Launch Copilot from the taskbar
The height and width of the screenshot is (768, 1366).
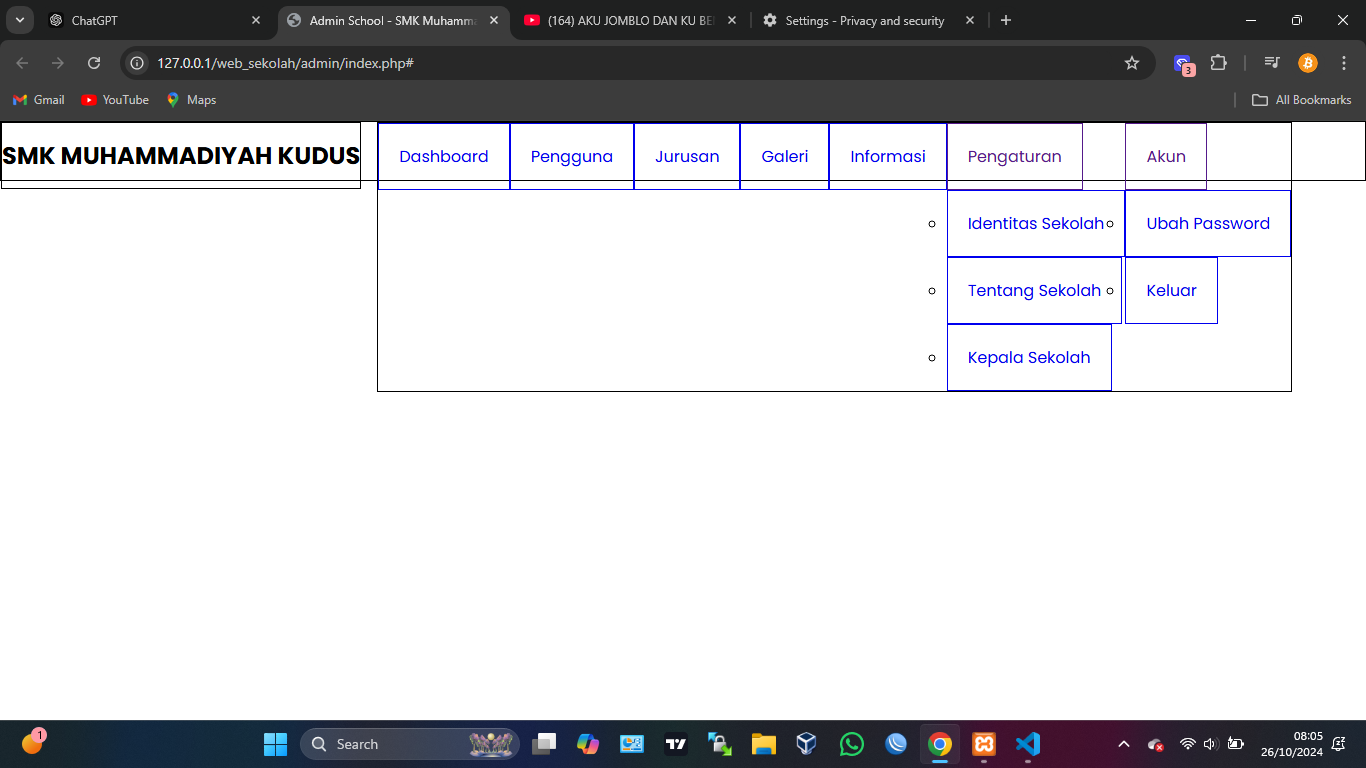(588, 744)
